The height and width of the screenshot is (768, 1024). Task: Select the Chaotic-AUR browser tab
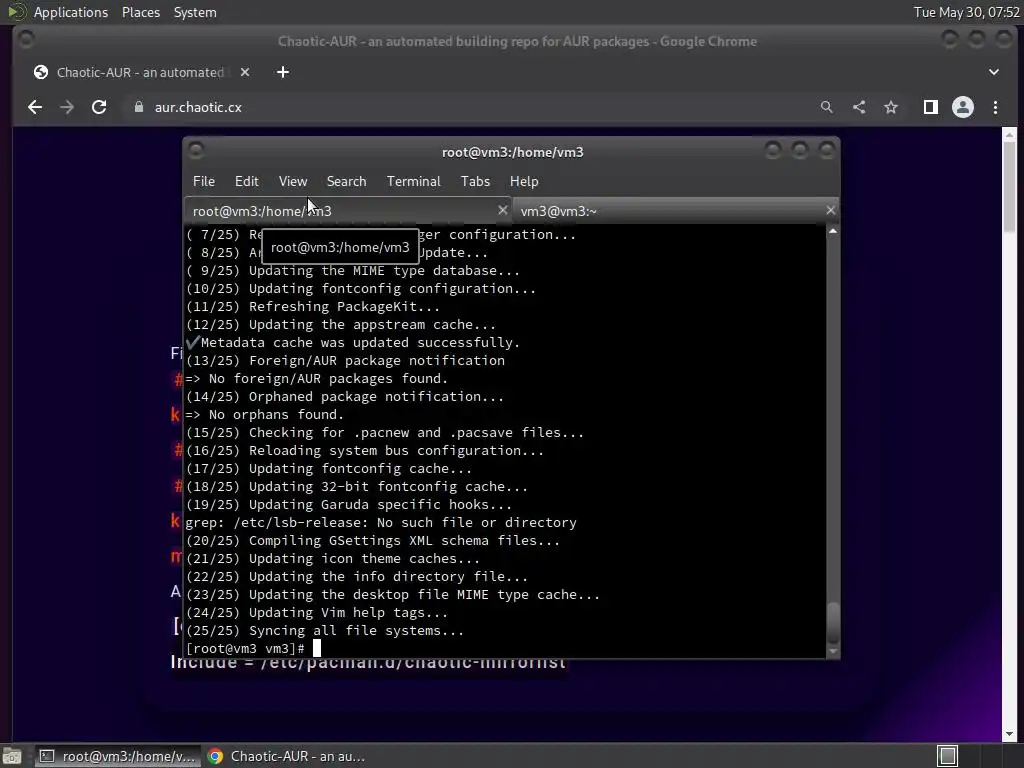point(140,72)
